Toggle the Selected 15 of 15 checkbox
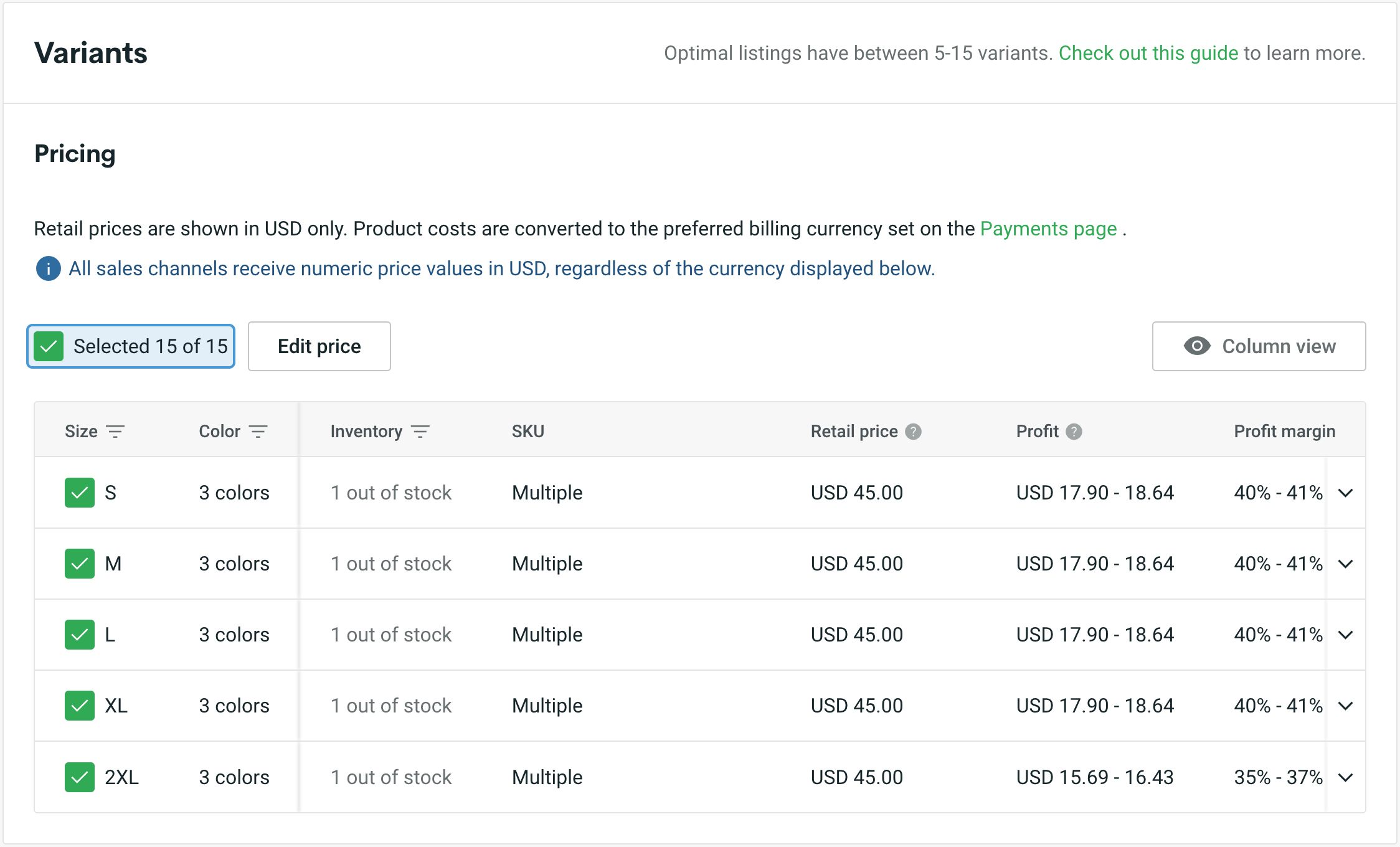This screenshot has height=847, width=1400. (49, 346)
